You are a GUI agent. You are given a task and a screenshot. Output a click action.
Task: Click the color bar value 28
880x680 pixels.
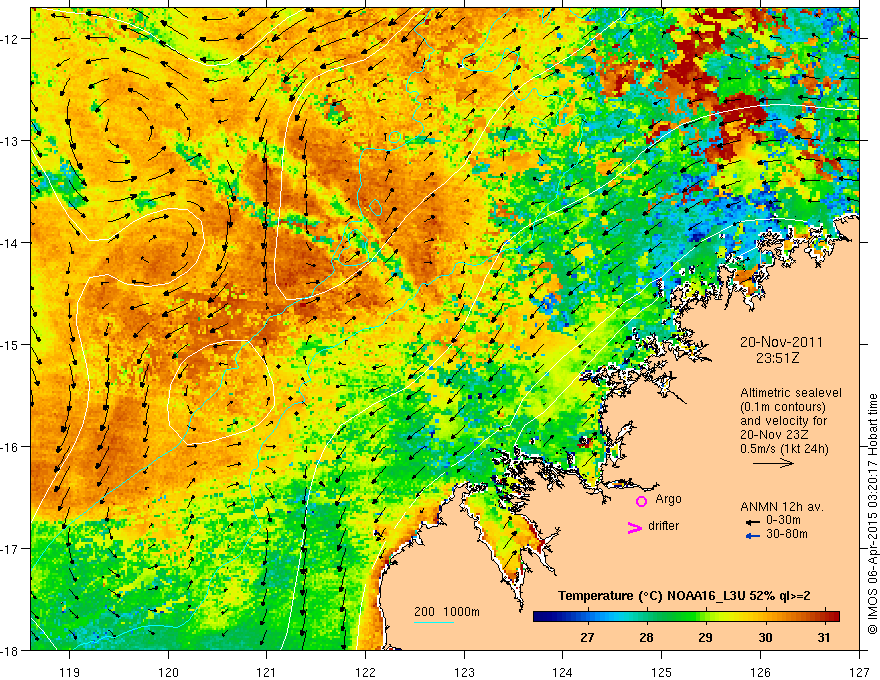coord(647,637)
